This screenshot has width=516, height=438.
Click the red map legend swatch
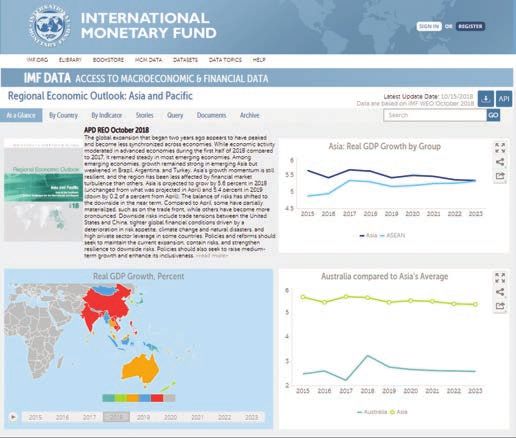tap(157, 398)
